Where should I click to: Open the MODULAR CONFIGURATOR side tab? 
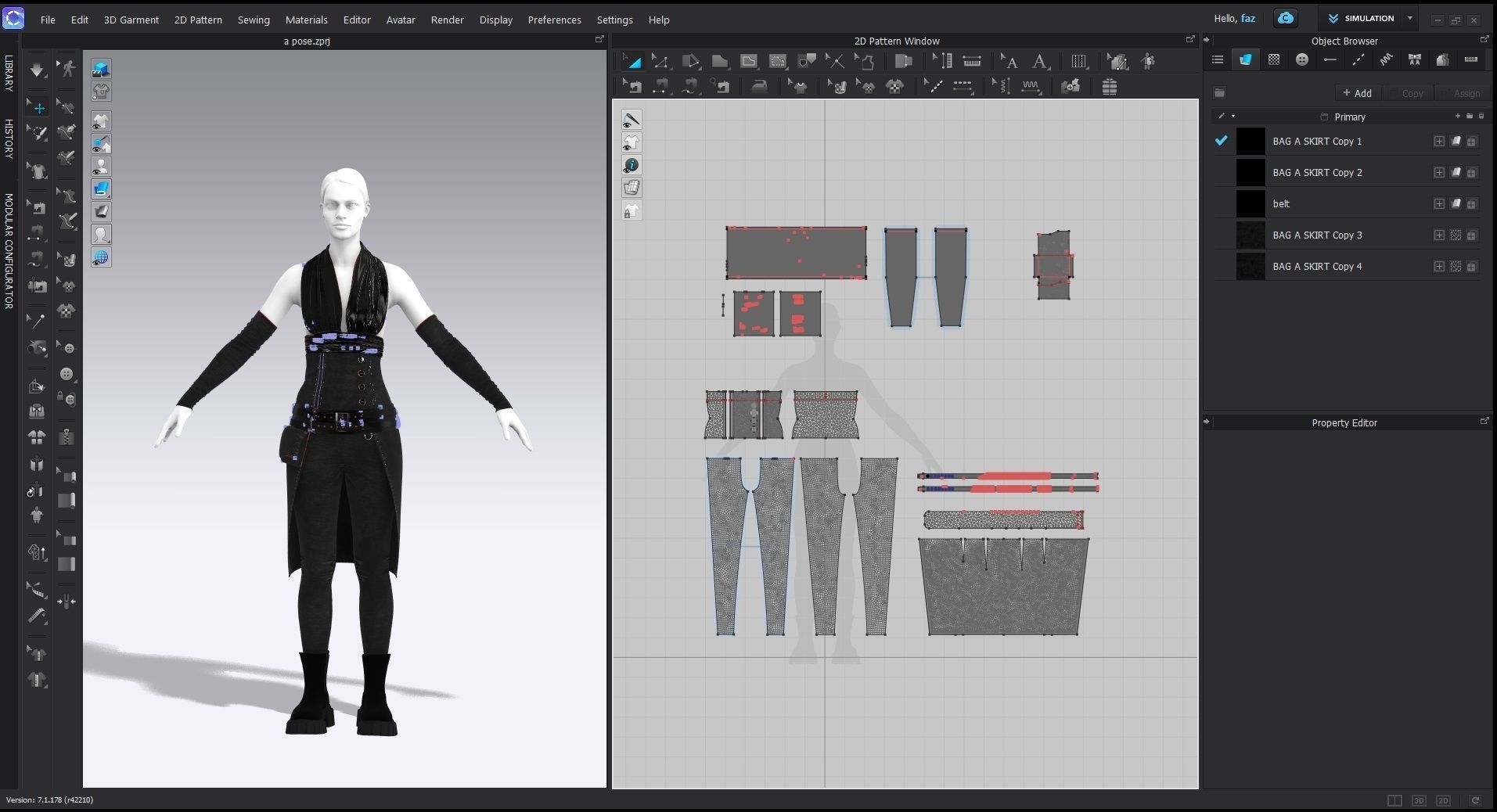[9, 251]
